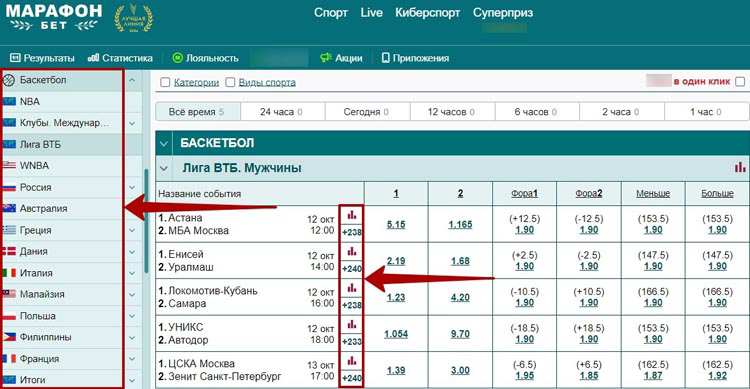
Task: Expand the Греция sidebar category
Action: tap(132, 230)
